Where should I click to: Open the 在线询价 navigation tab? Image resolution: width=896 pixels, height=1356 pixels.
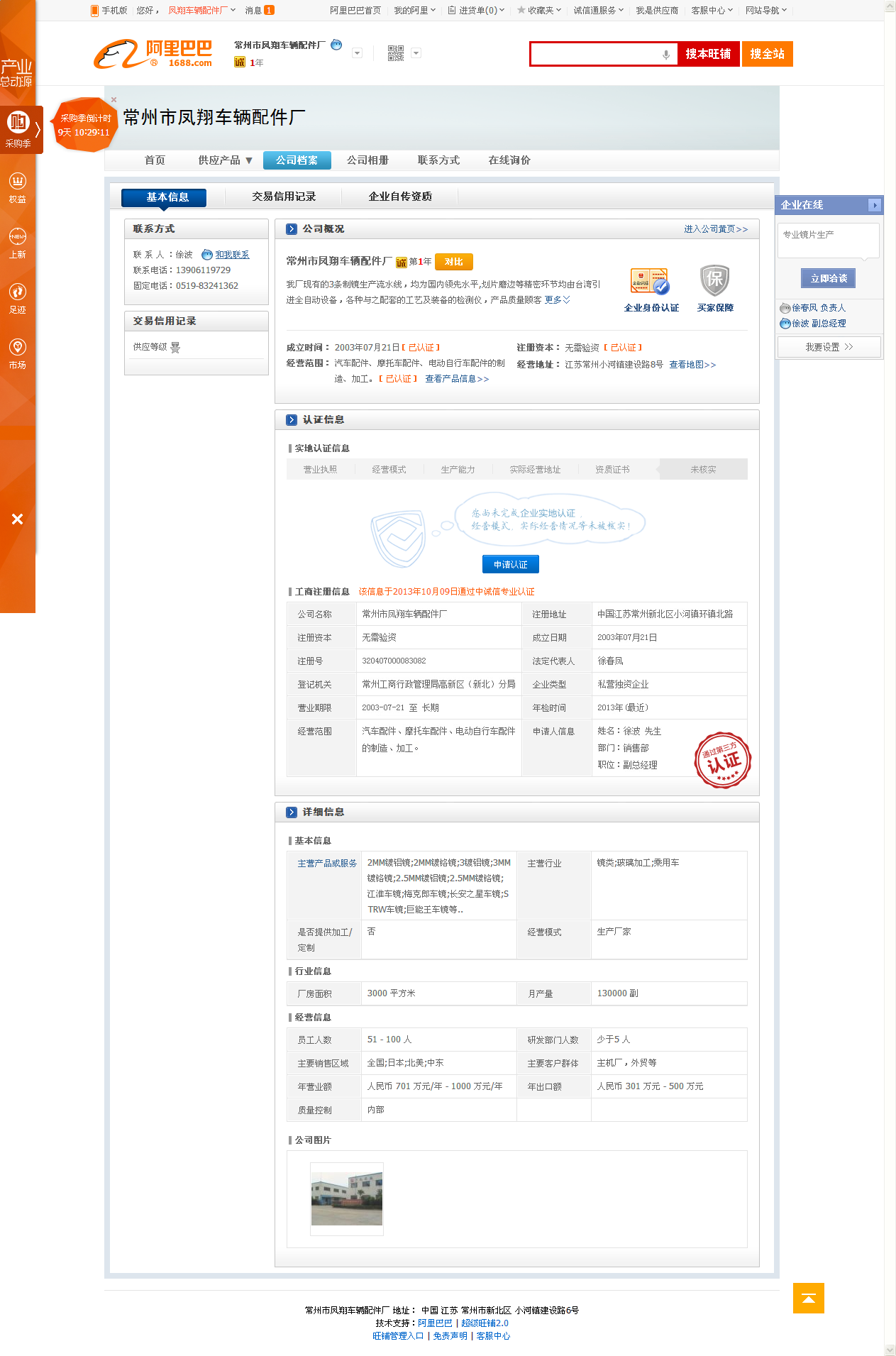(x=509, y=160)
